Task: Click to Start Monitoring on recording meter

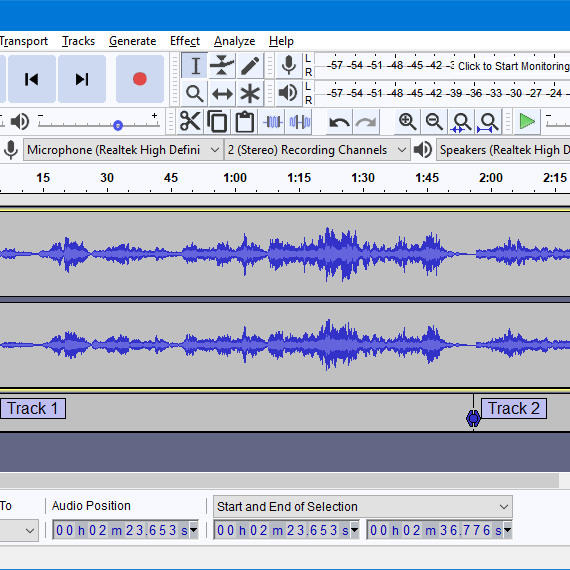Action: click(x=513, y=66)
